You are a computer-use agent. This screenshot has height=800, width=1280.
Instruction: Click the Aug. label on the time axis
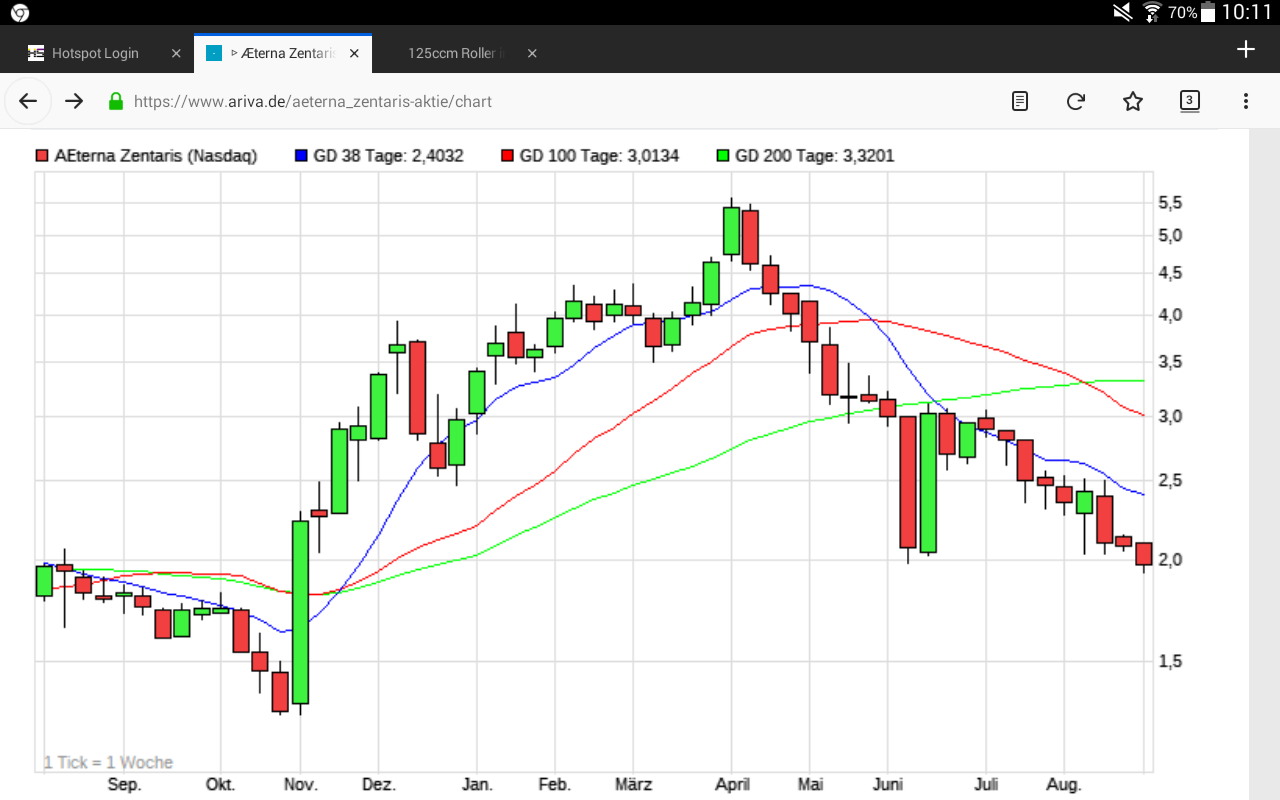[1064, 785]
